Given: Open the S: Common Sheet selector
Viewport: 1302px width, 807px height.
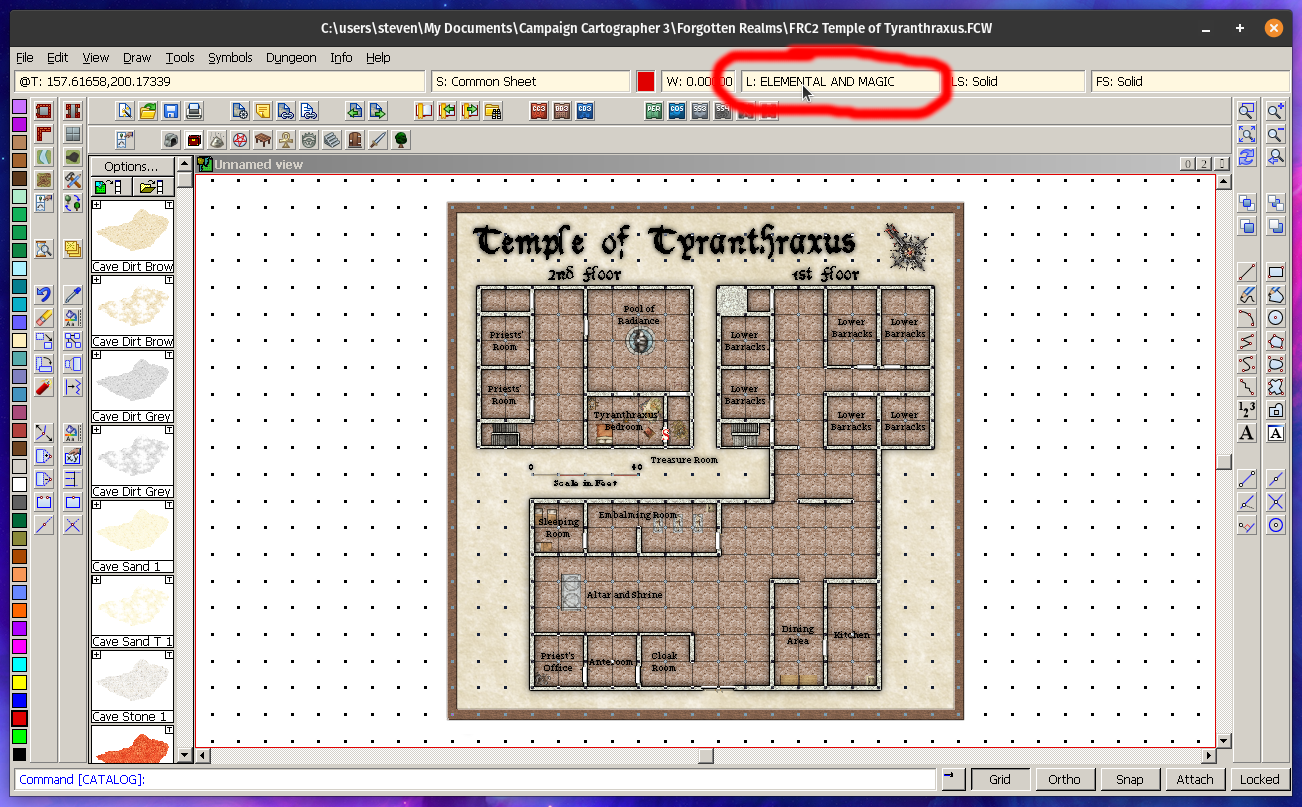Looking at the screenshot, I should pos(529,82).
